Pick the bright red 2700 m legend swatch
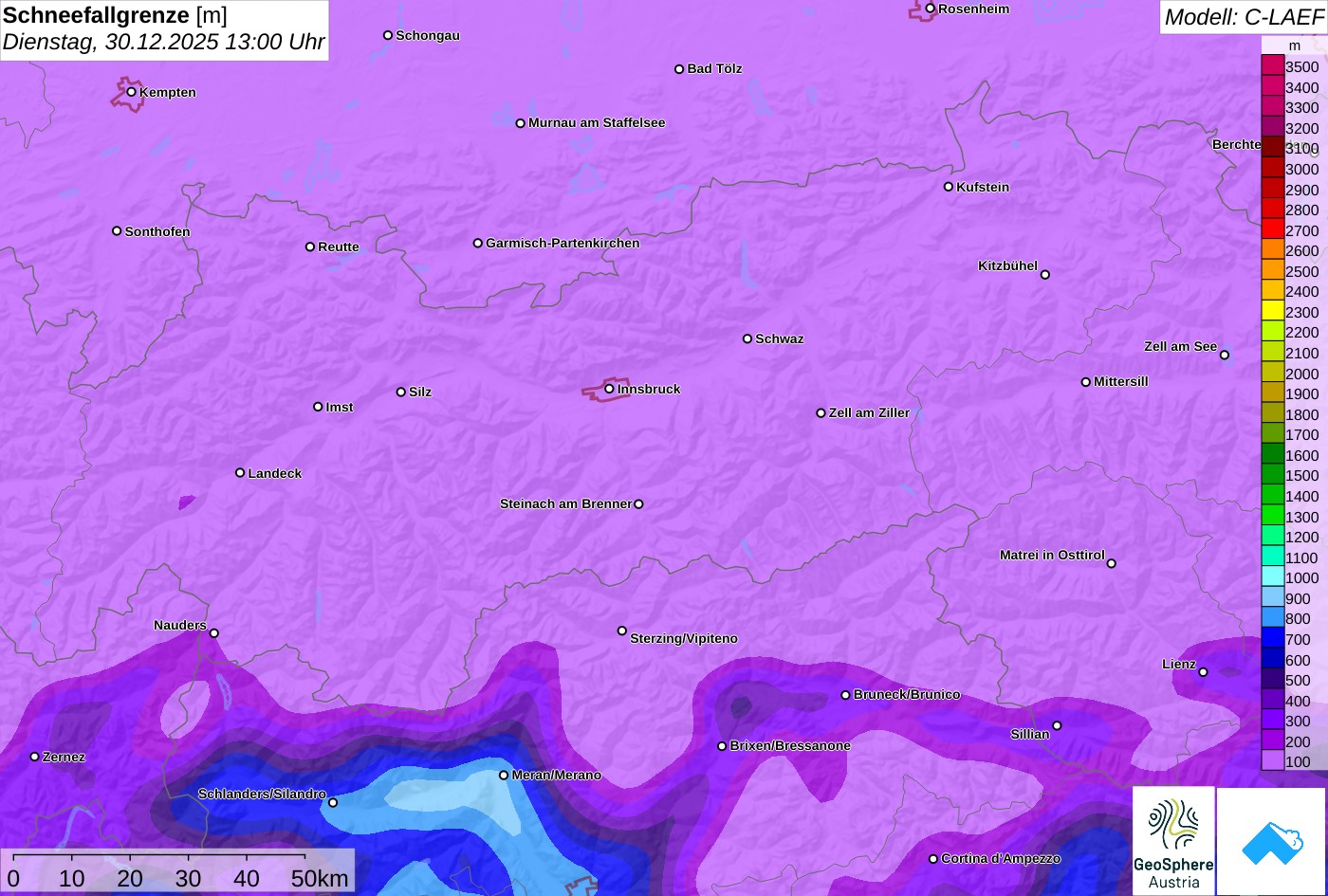 [x=1273, y=229]
